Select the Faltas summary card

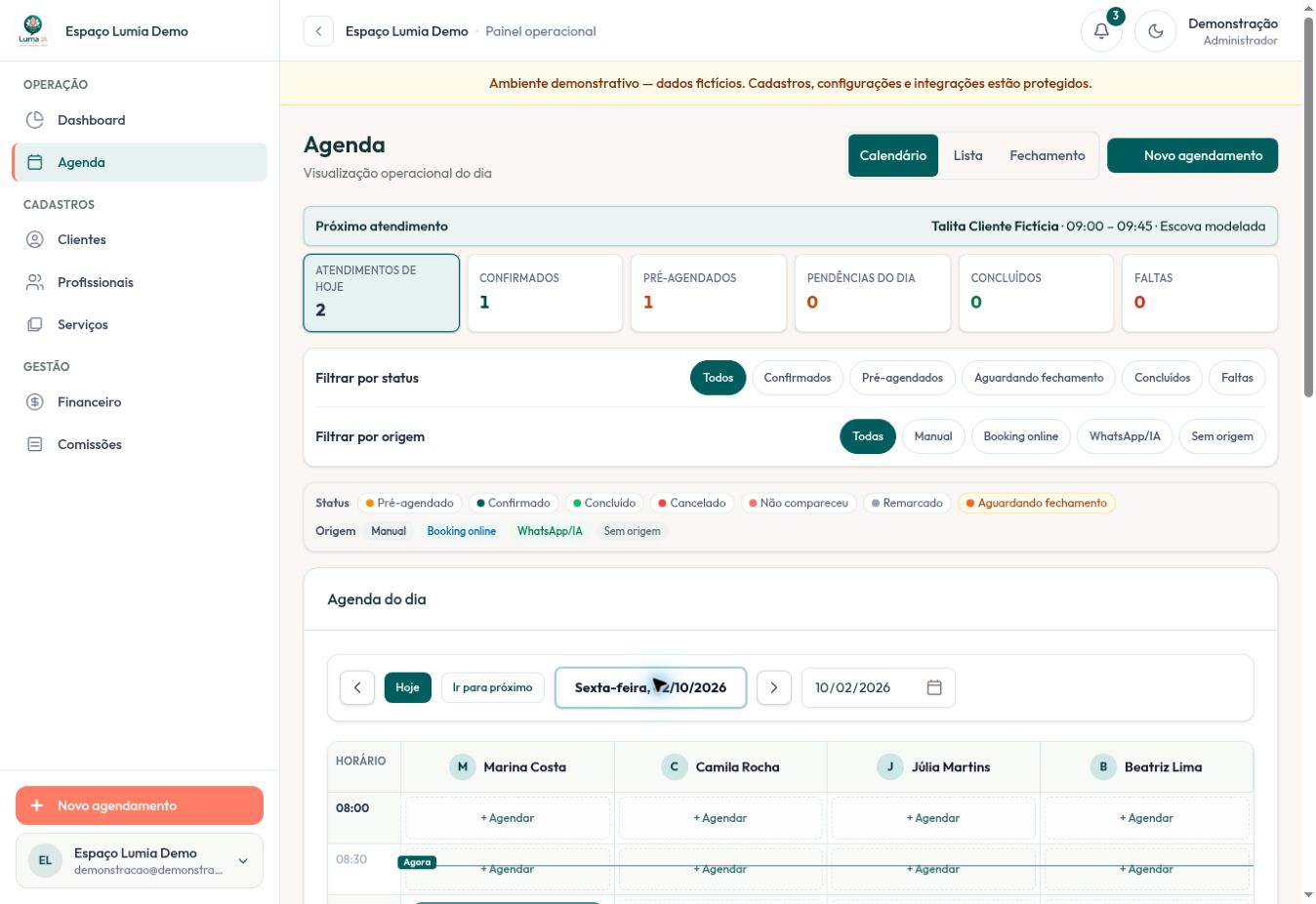pos(1200,293)
